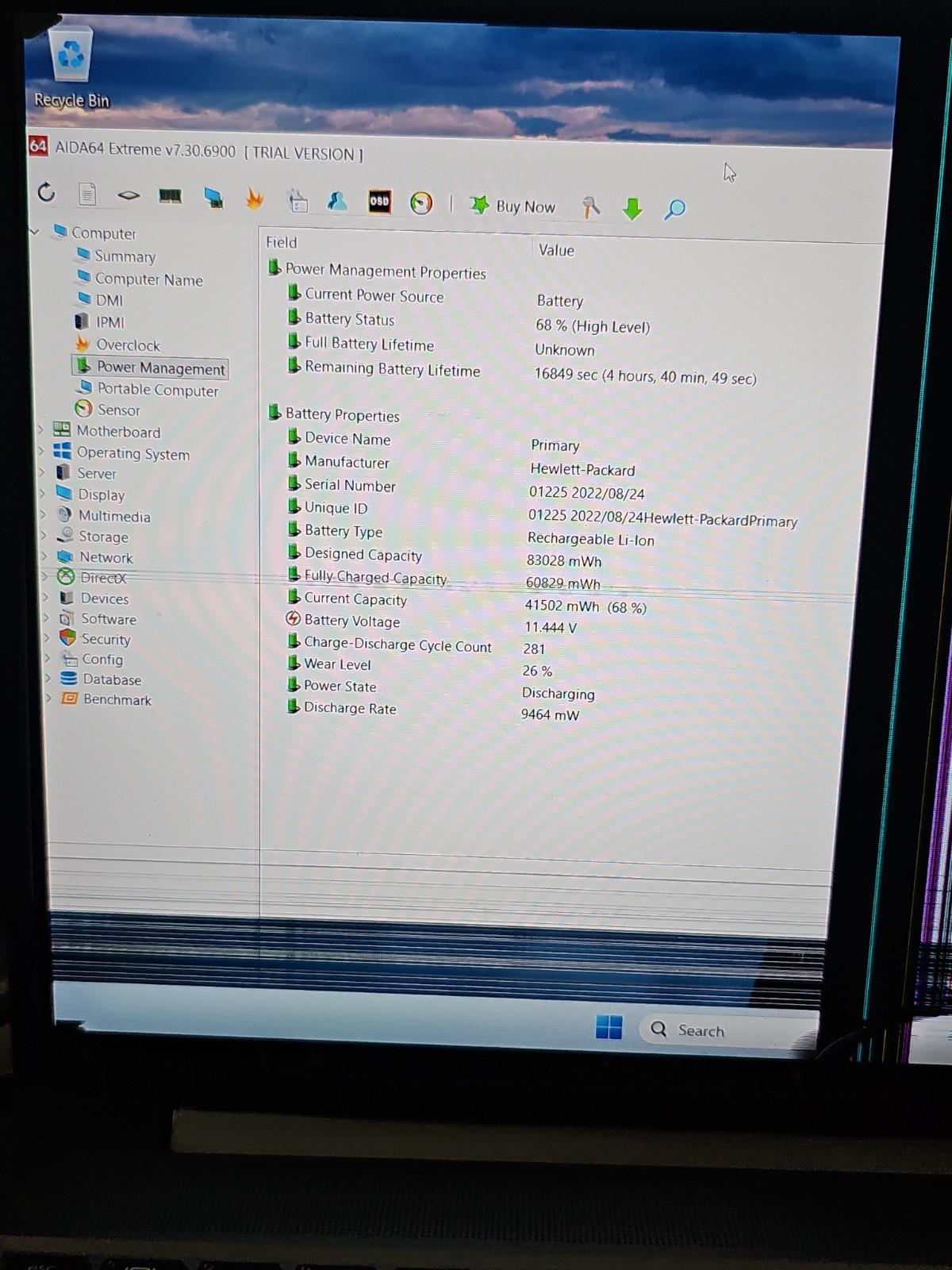Open the Preferences tools icon
This screenshot has height=1270, width=952.
(x=591, y=208)
